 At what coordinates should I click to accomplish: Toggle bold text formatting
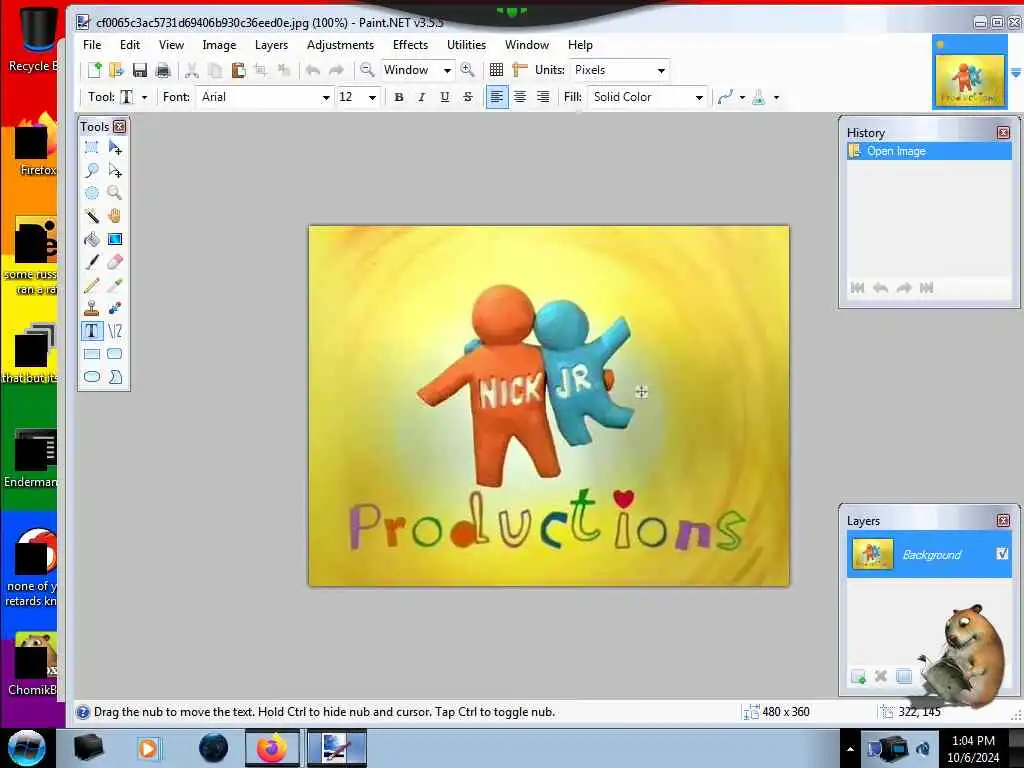[x=399, y=97]
